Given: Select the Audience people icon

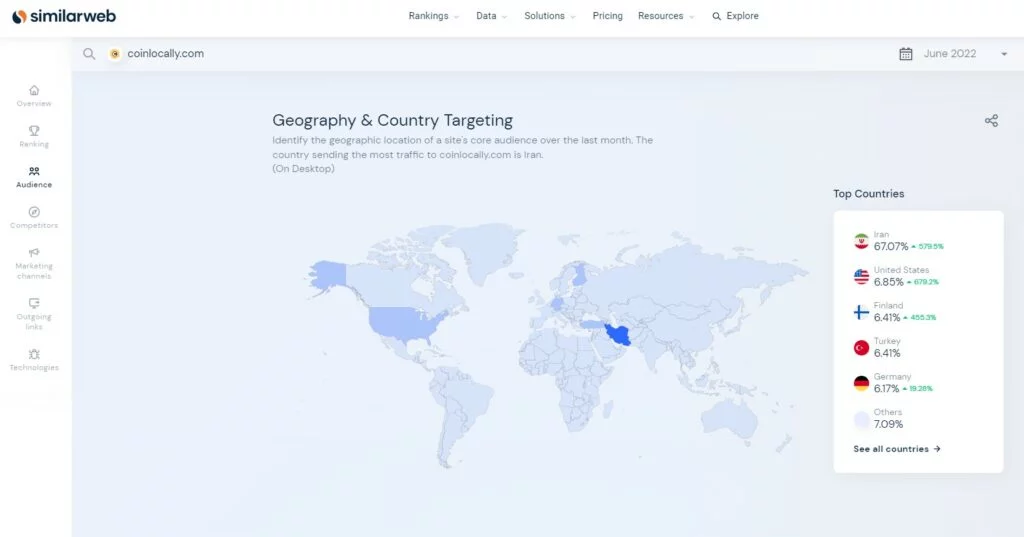Looking at the screenshot, I should pyautogui.click(x=34, y=172).
